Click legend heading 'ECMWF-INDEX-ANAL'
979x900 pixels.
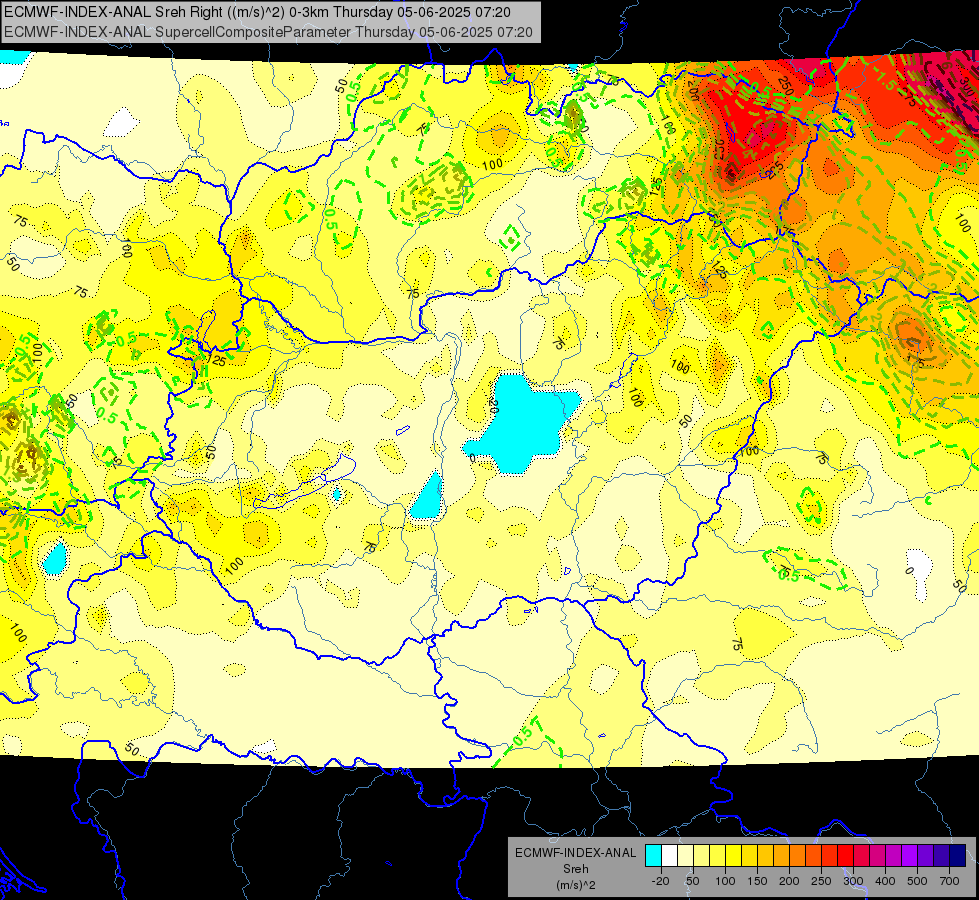575,853
